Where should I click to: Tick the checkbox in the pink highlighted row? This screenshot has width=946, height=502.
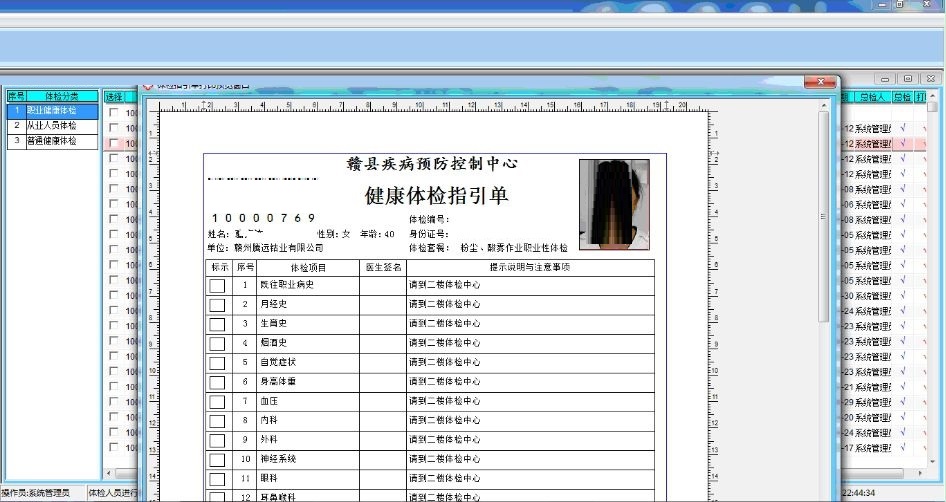coord(114,144)
